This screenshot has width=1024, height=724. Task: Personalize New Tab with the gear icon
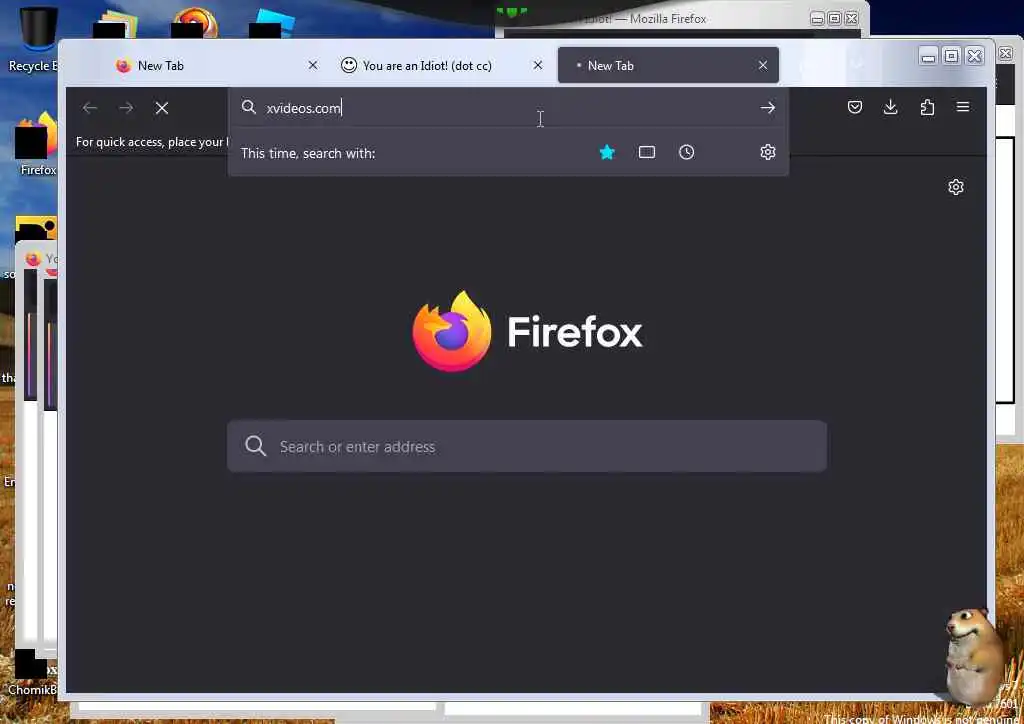pos(955,187)
